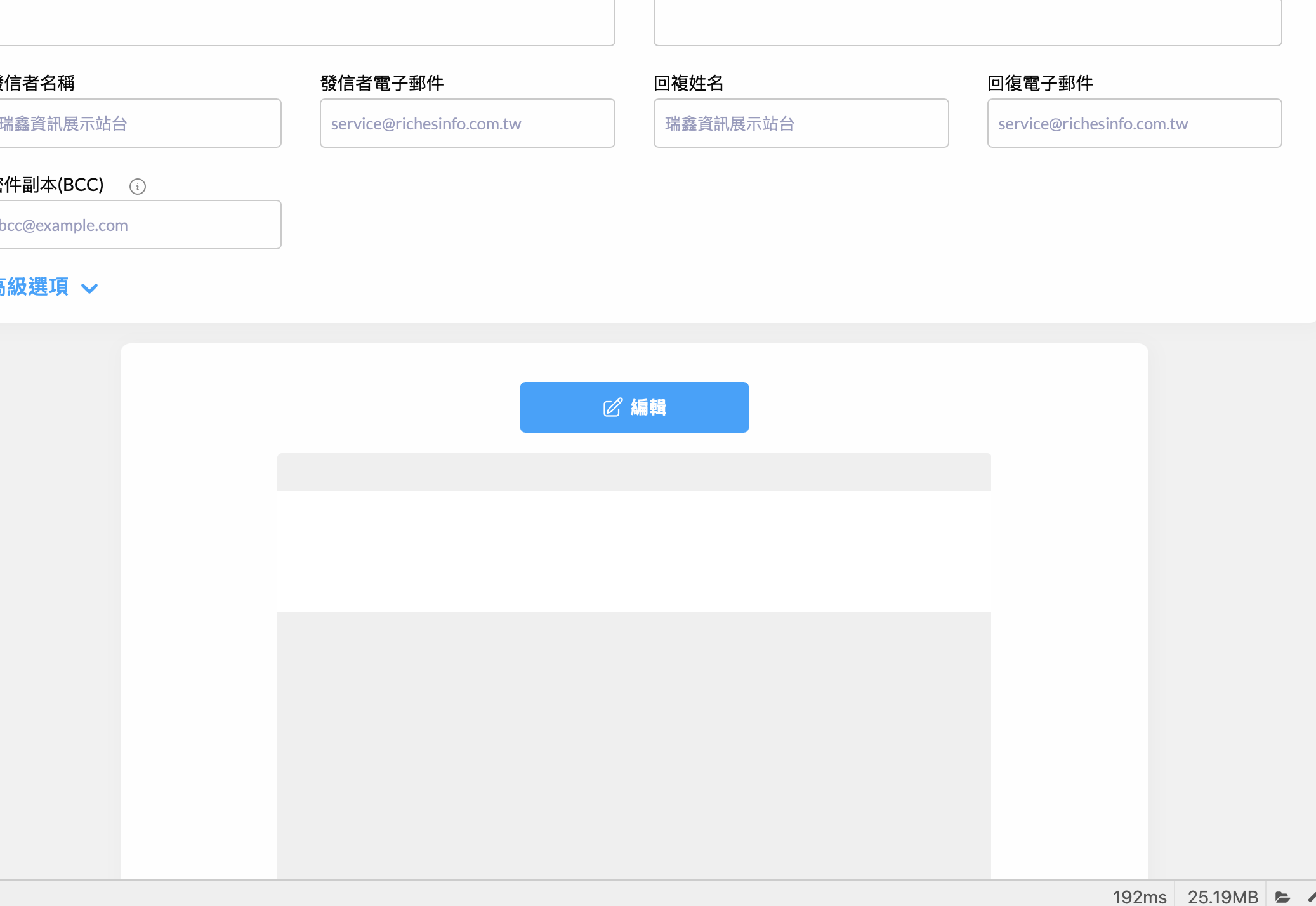The image size is (1316, 906).
Task: Click the white content block in email preview
Action: (x=633, y=551)
